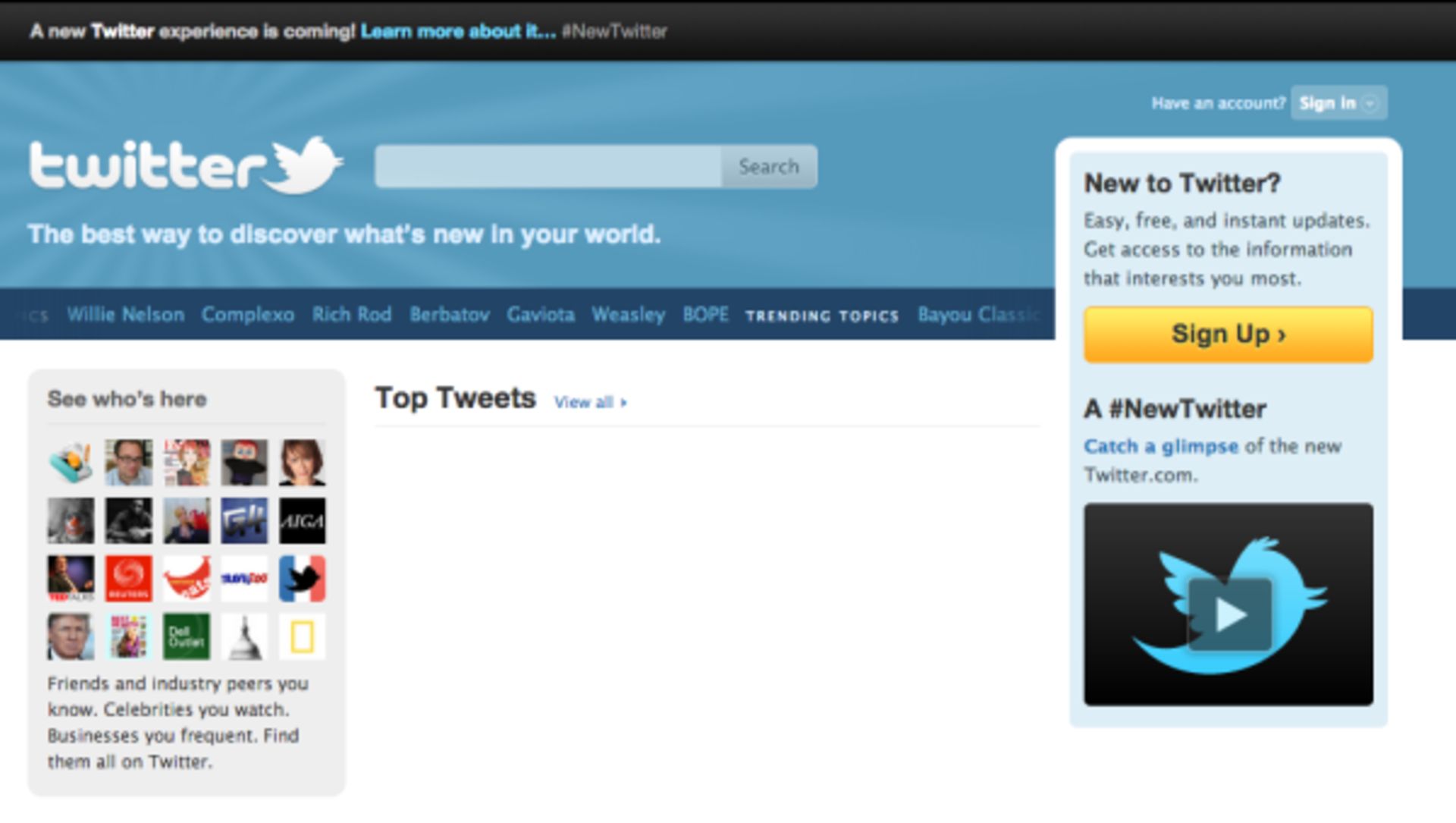Open the blue G4 logo avatar
The image size is (1456, 823).
244,520
